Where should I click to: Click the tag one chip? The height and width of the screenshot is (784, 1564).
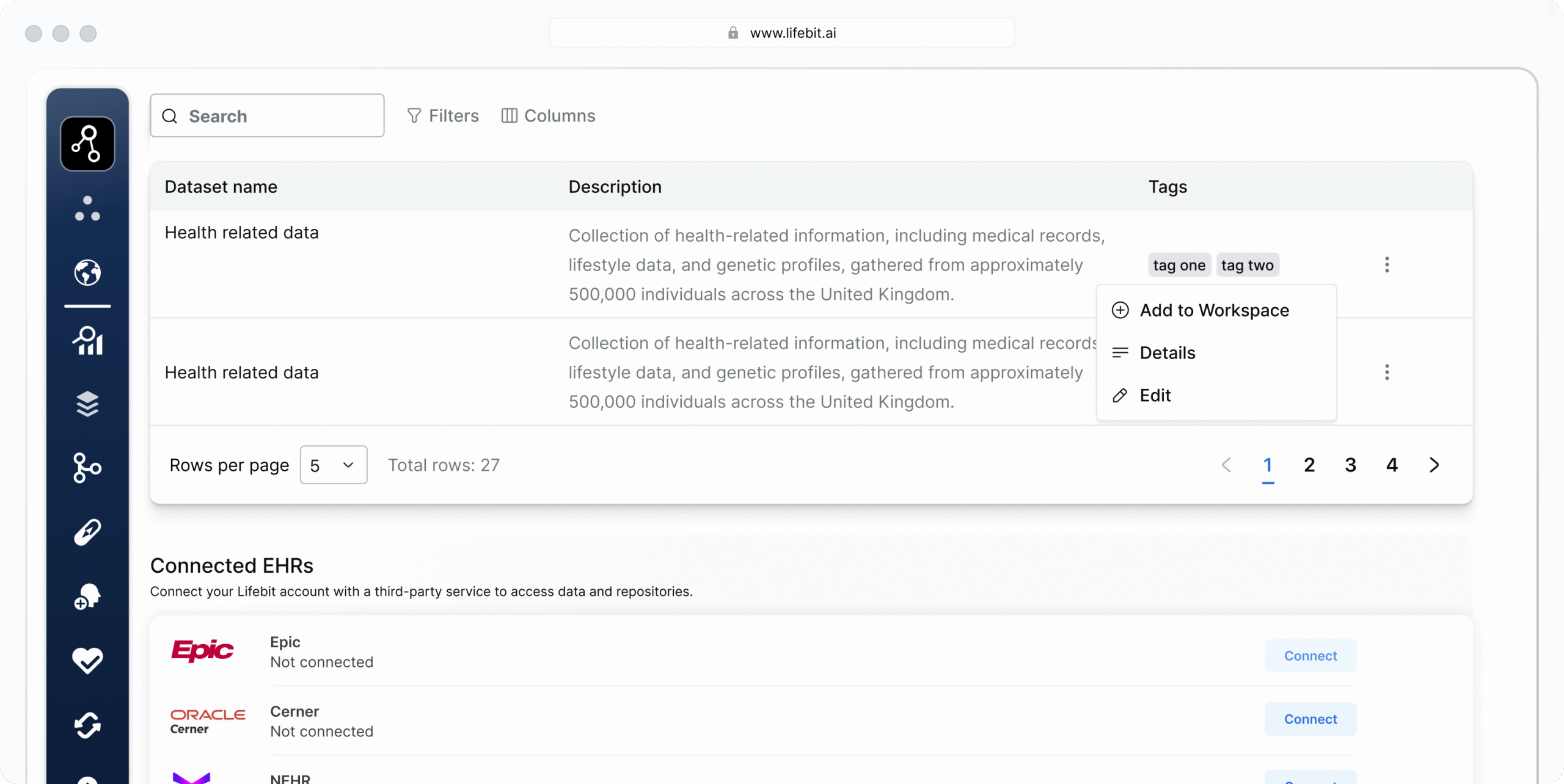(1179, 265)
